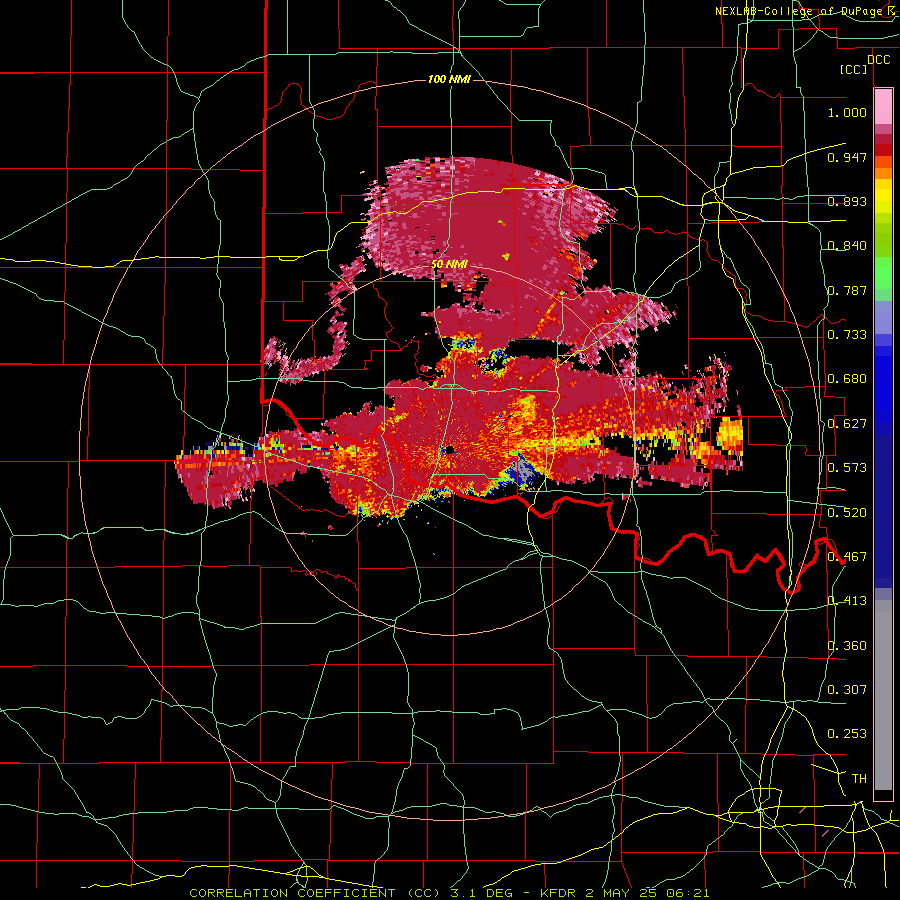Click the 0.840 scale value

coord(847,246)
